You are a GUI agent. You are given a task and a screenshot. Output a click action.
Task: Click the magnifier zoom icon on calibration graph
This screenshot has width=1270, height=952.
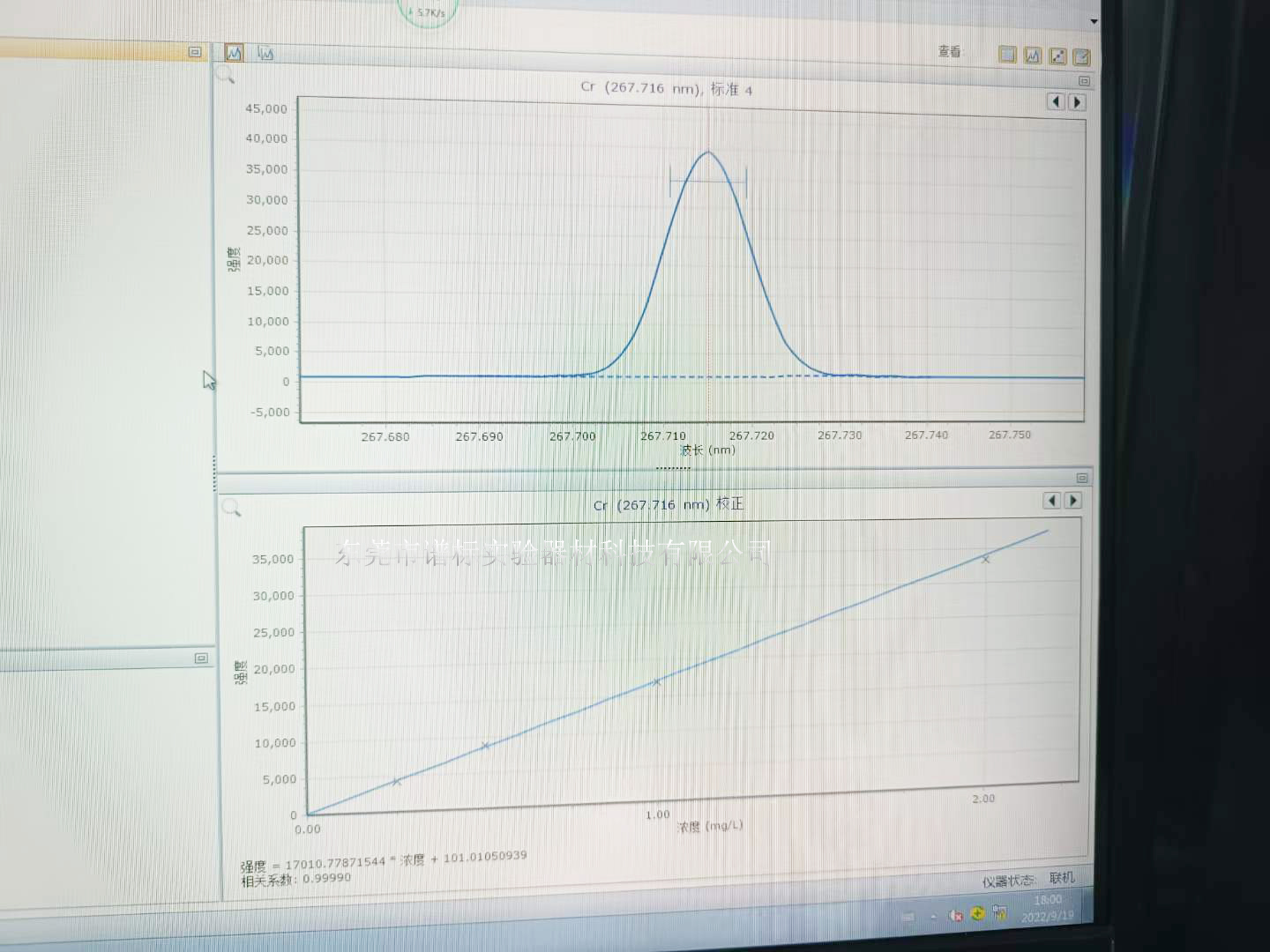click(231, 508)
